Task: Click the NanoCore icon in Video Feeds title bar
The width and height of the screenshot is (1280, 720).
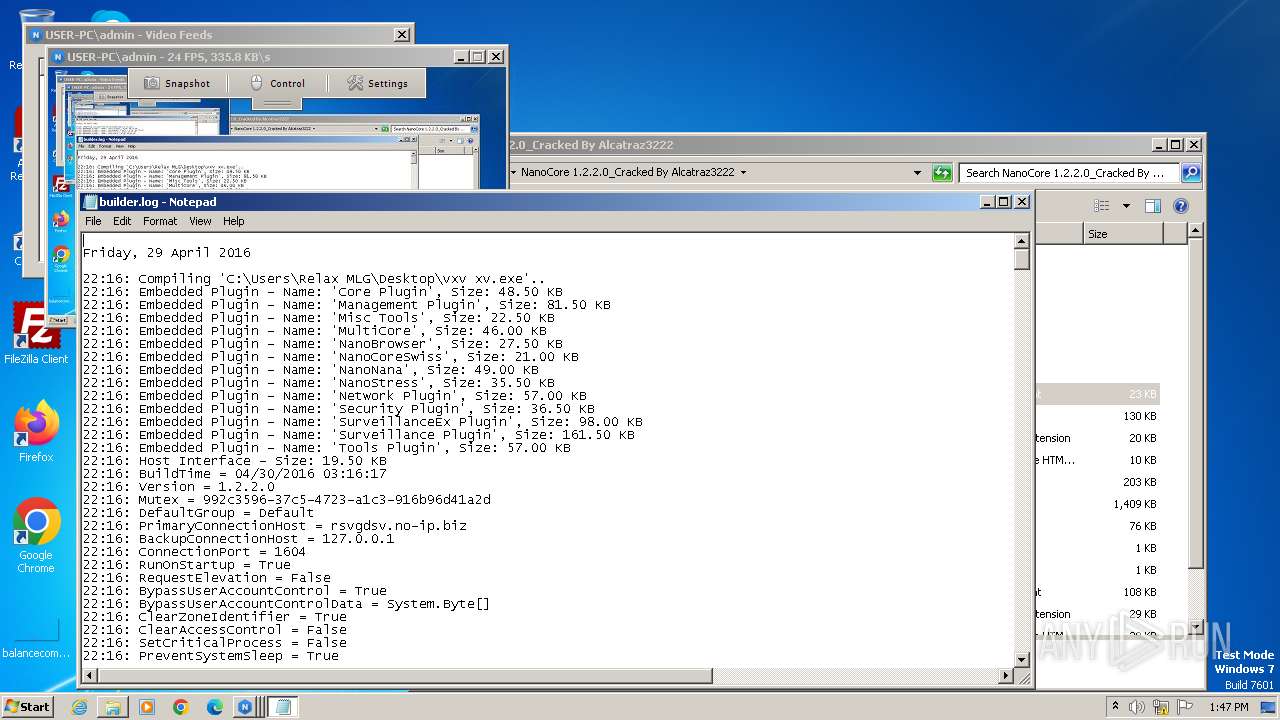Action: point(35,35)
